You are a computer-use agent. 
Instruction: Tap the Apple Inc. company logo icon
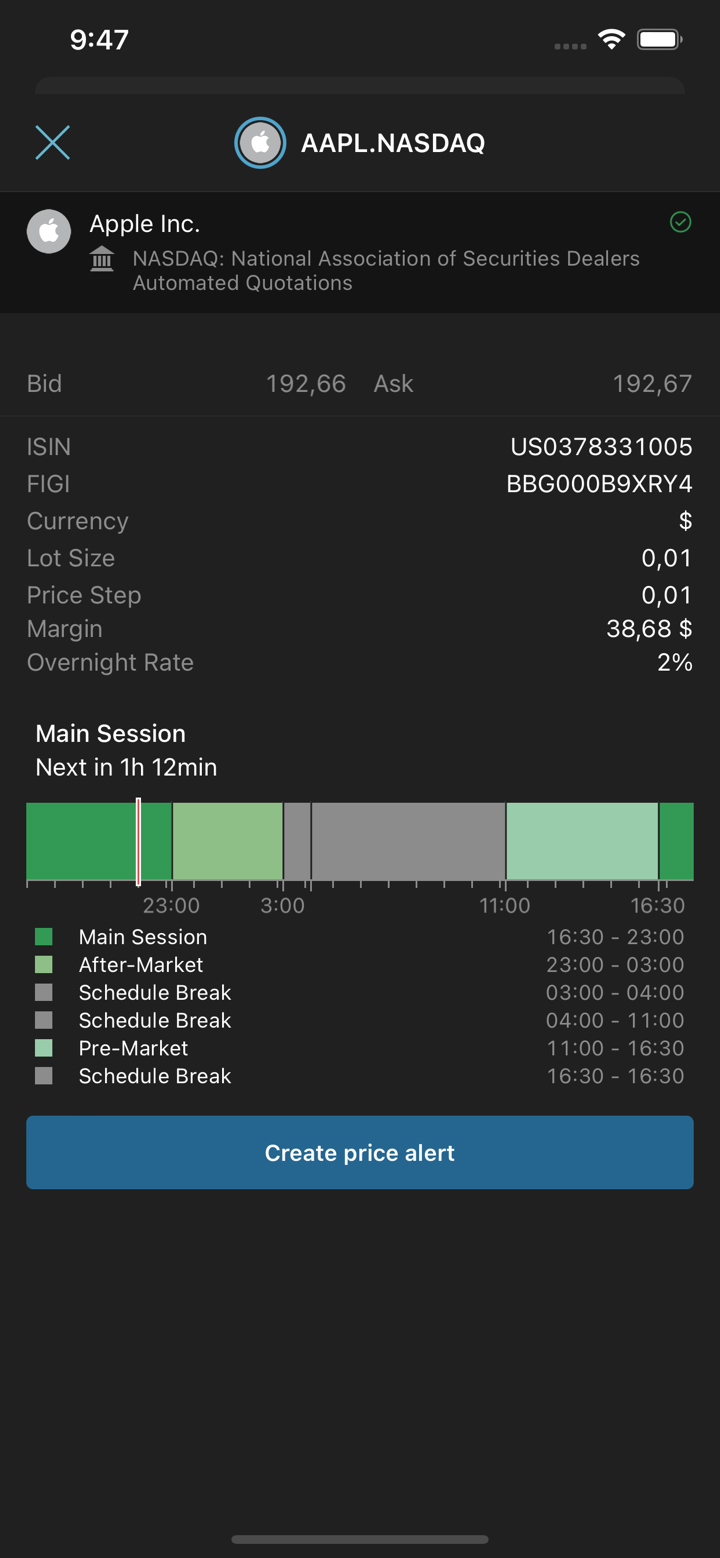click(x=49, y=232)
